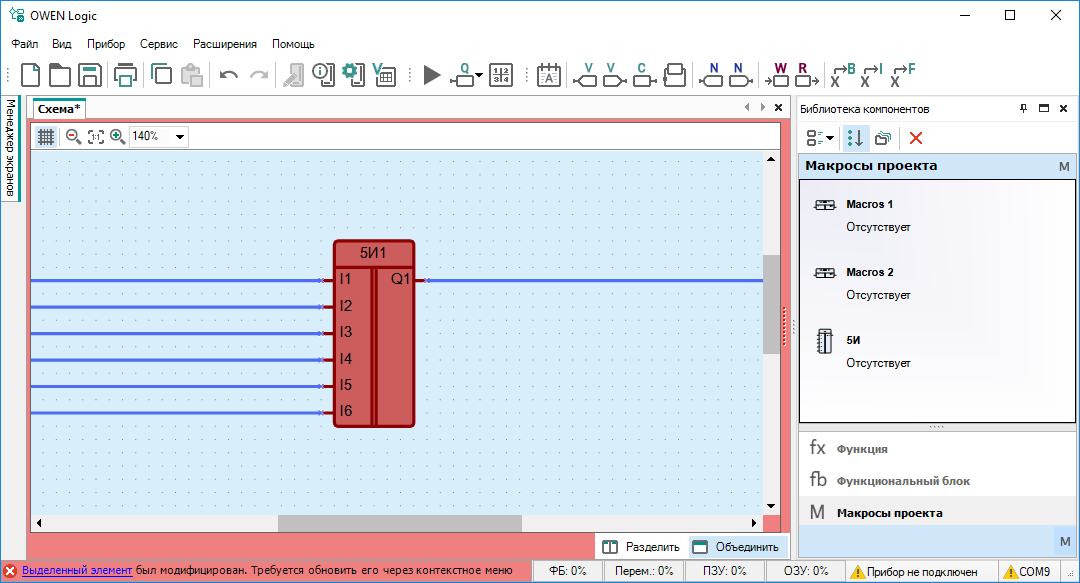The image size is (1080, 583).
Task: Expand the output Q block dropdown arrow
Action: (x=479, y=76)
